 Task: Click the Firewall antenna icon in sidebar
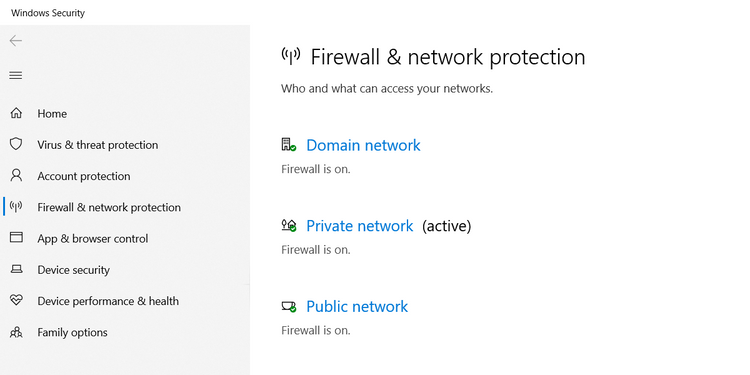coord(16,207)
